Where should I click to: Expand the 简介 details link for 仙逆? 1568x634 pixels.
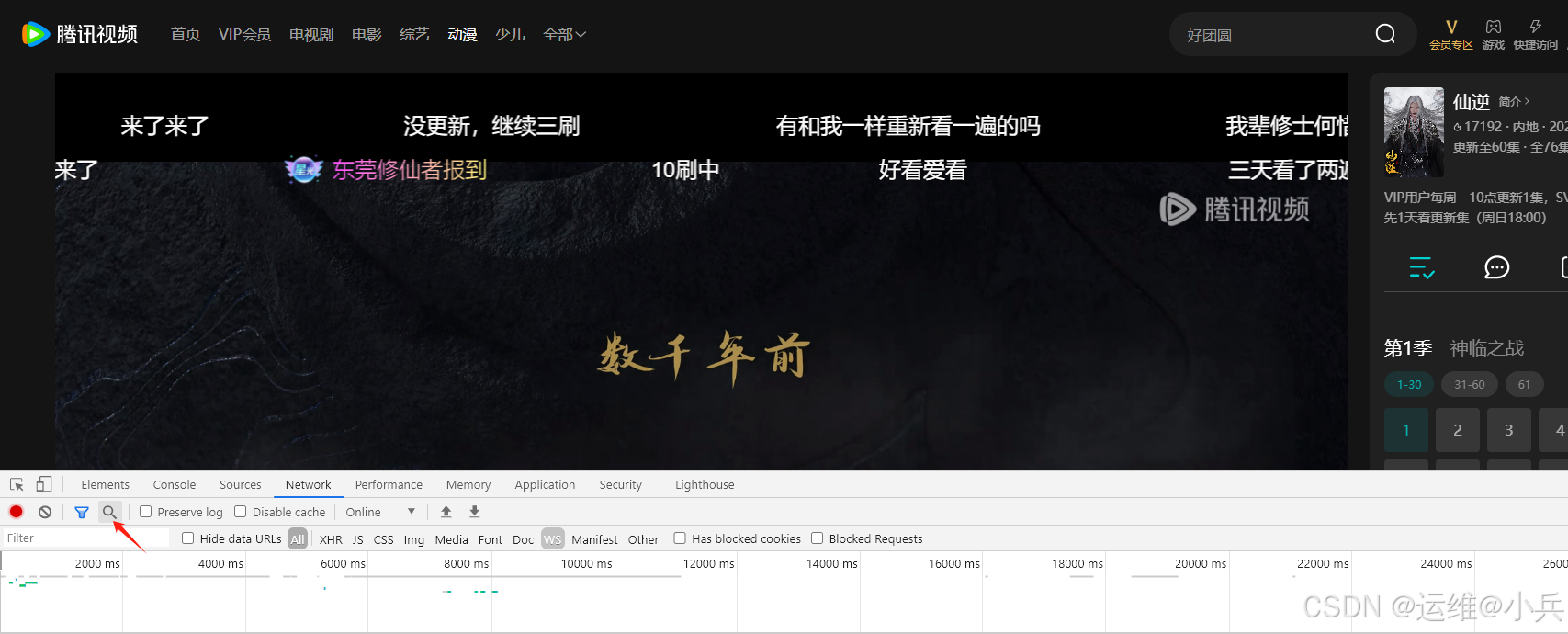point(1514,102)
